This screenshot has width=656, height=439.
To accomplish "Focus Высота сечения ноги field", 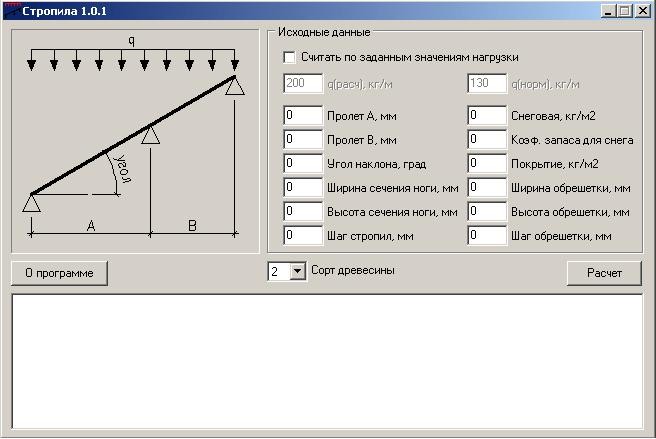I will tap(303, 211).
